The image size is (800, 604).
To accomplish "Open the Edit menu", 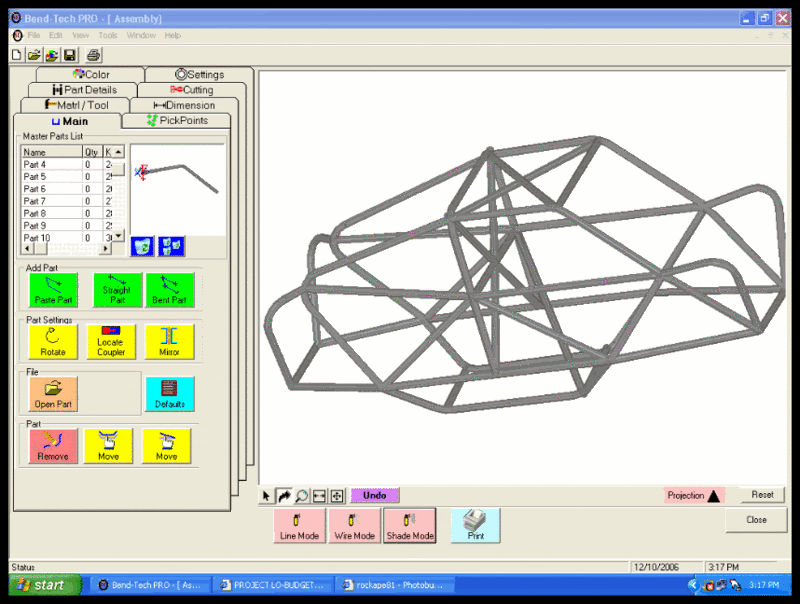I will pyautogui.click(x=56, y=35).
